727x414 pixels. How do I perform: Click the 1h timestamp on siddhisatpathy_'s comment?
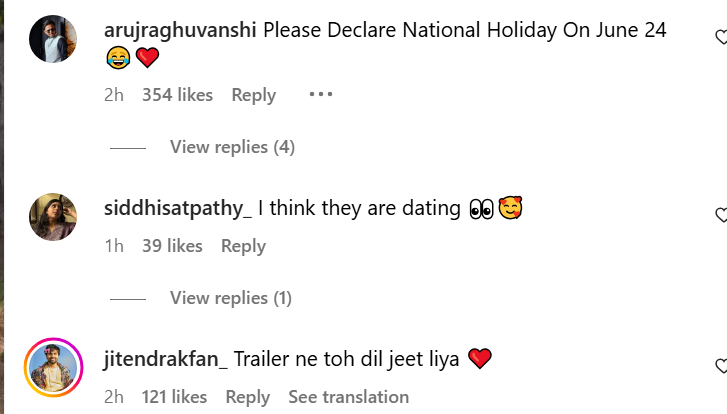(114, 246)
